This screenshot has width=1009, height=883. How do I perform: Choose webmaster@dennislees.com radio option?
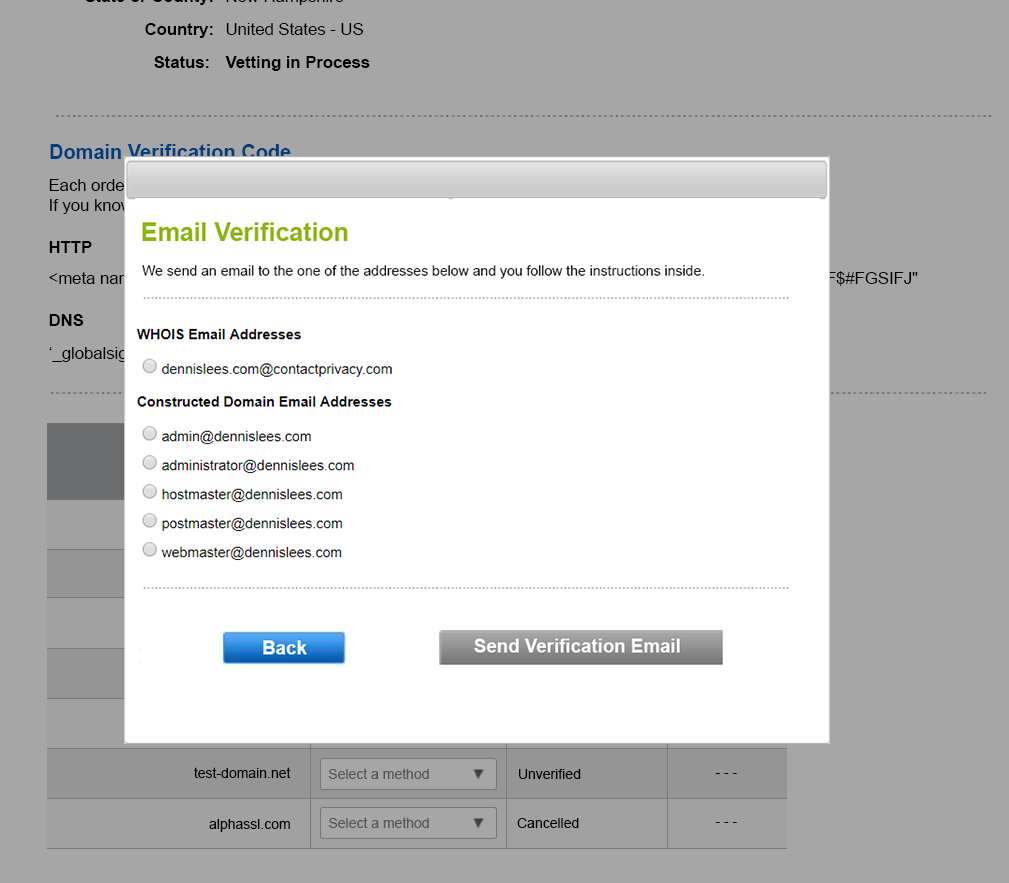pos(150,550)
